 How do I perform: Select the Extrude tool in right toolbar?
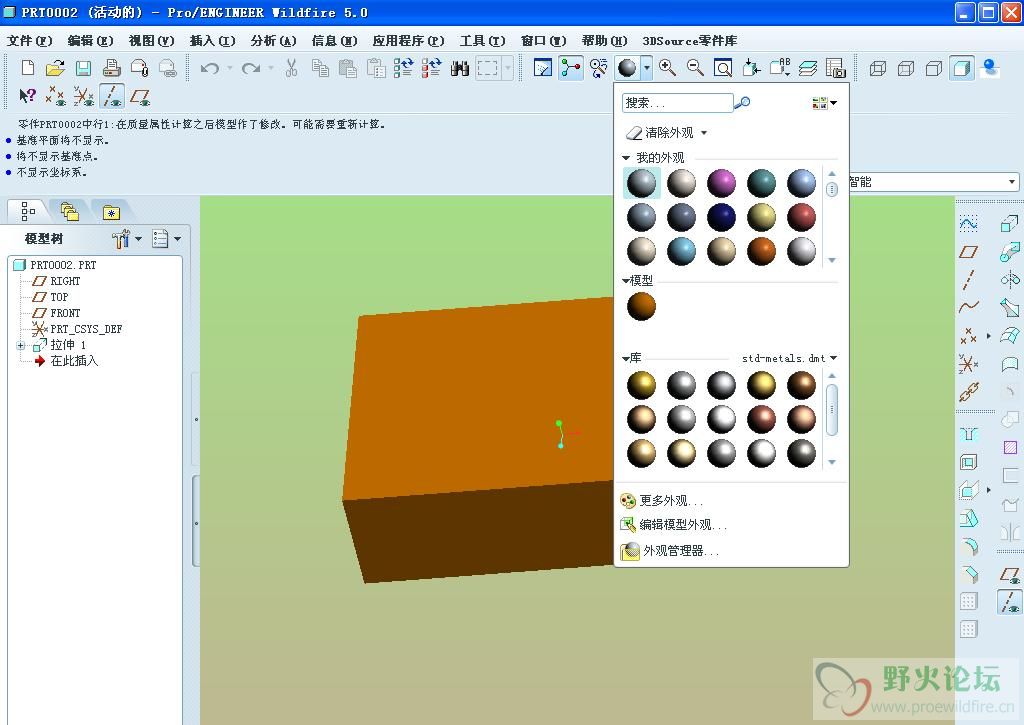pos(1009,224)
